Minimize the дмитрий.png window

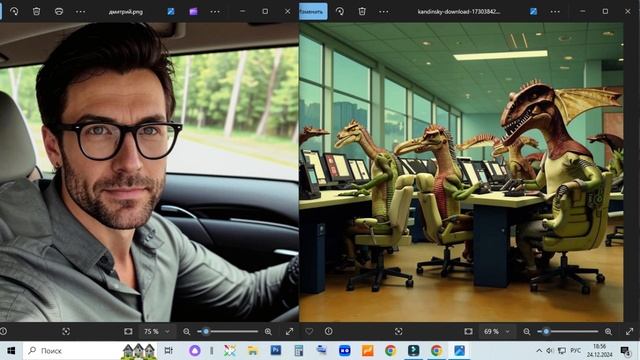tap(242, 11)
